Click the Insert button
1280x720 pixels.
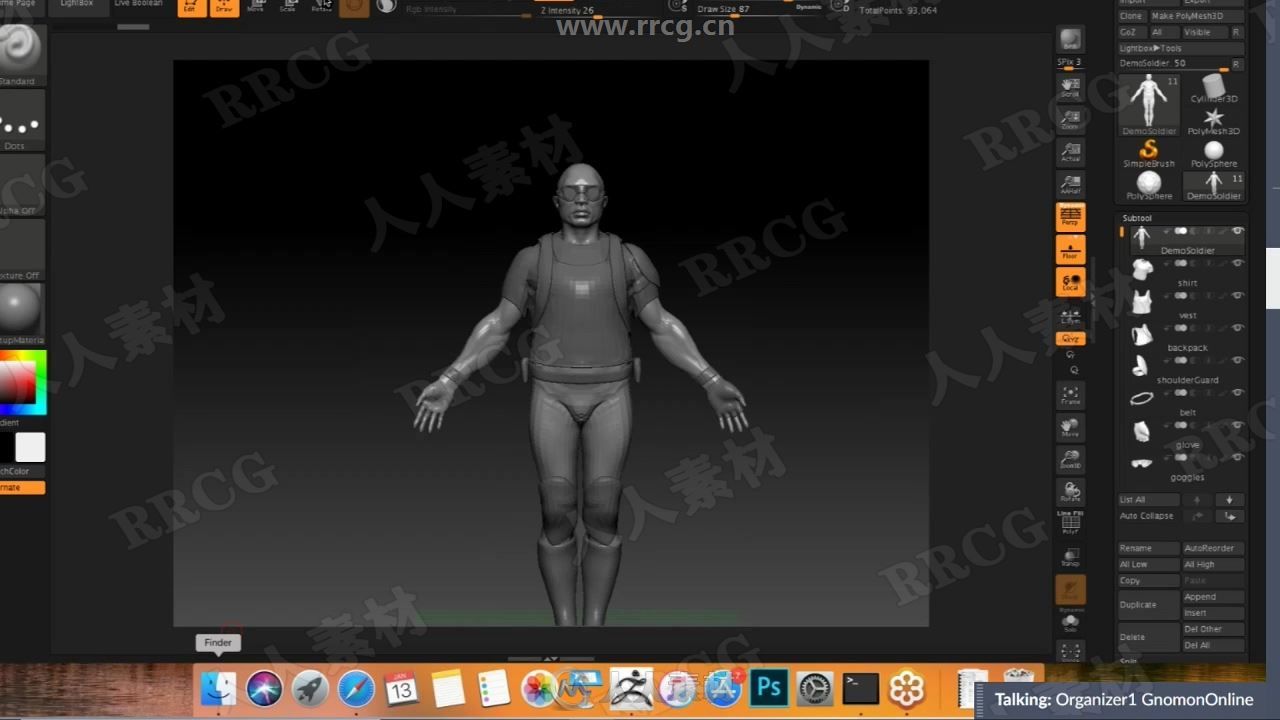click(1213, 613)
